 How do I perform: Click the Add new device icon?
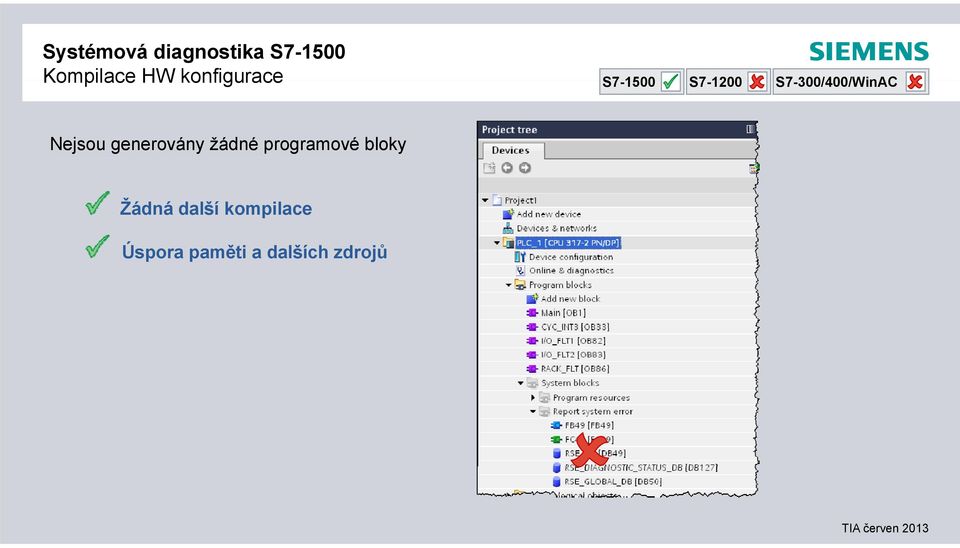pyautogui.click(x=508, y=214)
